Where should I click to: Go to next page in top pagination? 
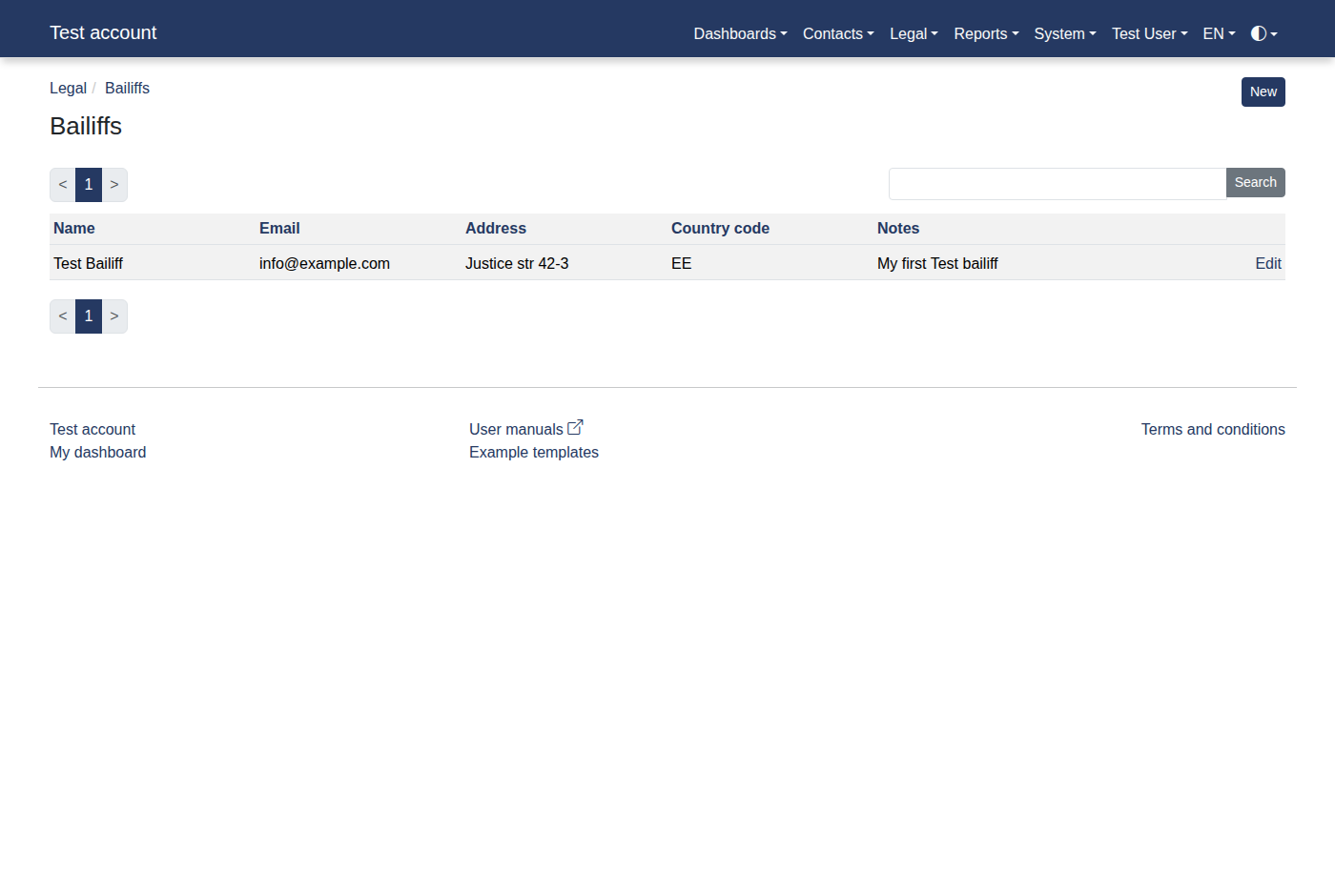[x=114, y=185]
